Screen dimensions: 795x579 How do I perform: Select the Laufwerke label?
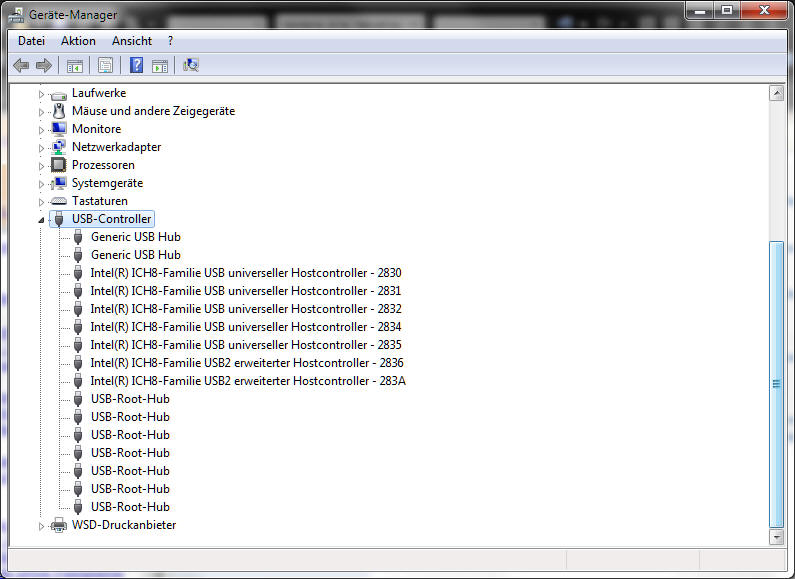click(x=99, y=93)
